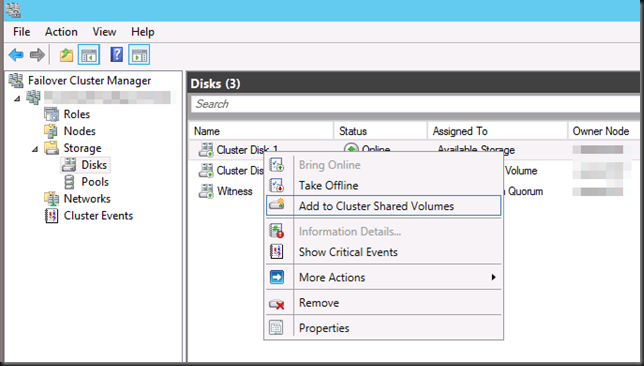Screen dimensions: 644x366
Task: Sort by the Owner Node column header
Action: pyautogui.click(x=604, y=131)
